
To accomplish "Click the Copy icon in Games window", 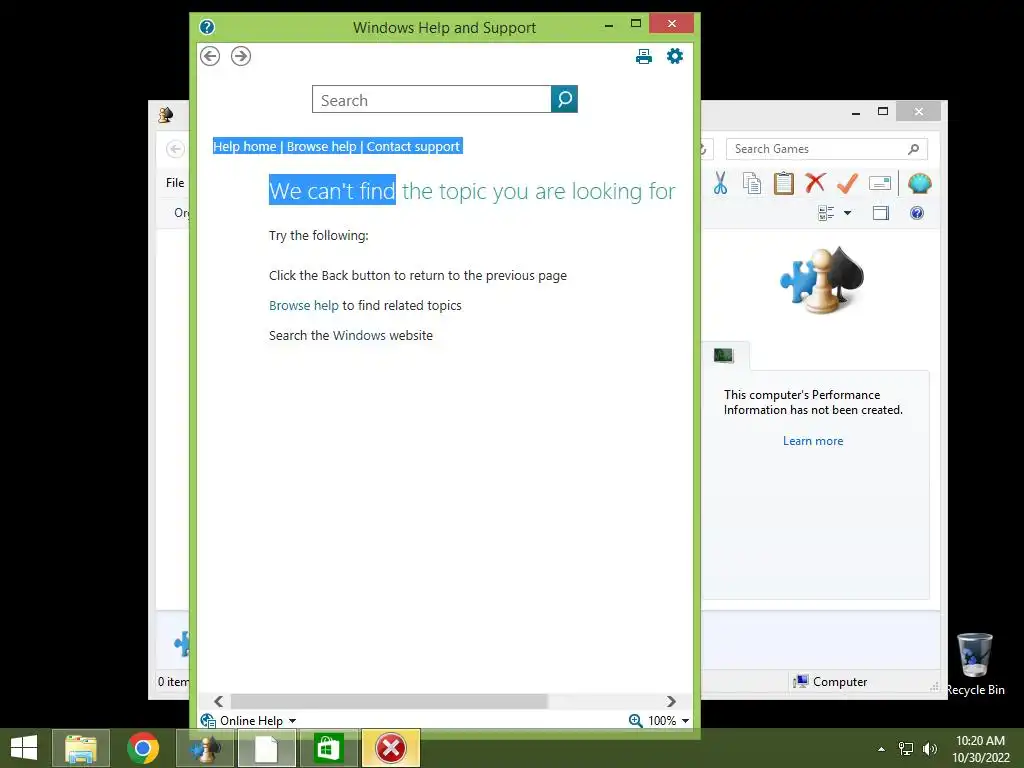I will (752, 184).
